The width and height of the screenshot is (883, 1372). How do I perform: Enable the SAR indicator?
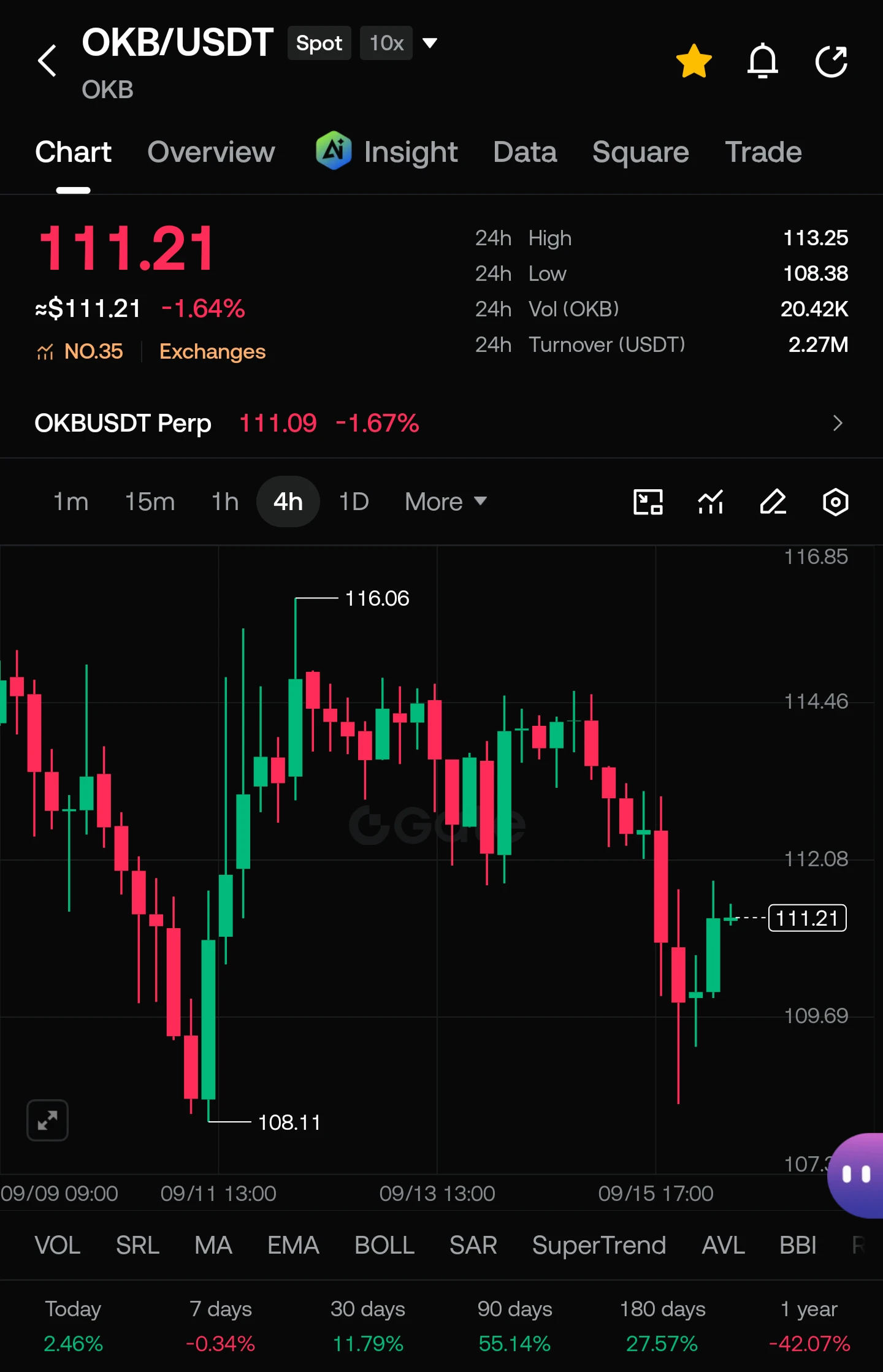473,1245
